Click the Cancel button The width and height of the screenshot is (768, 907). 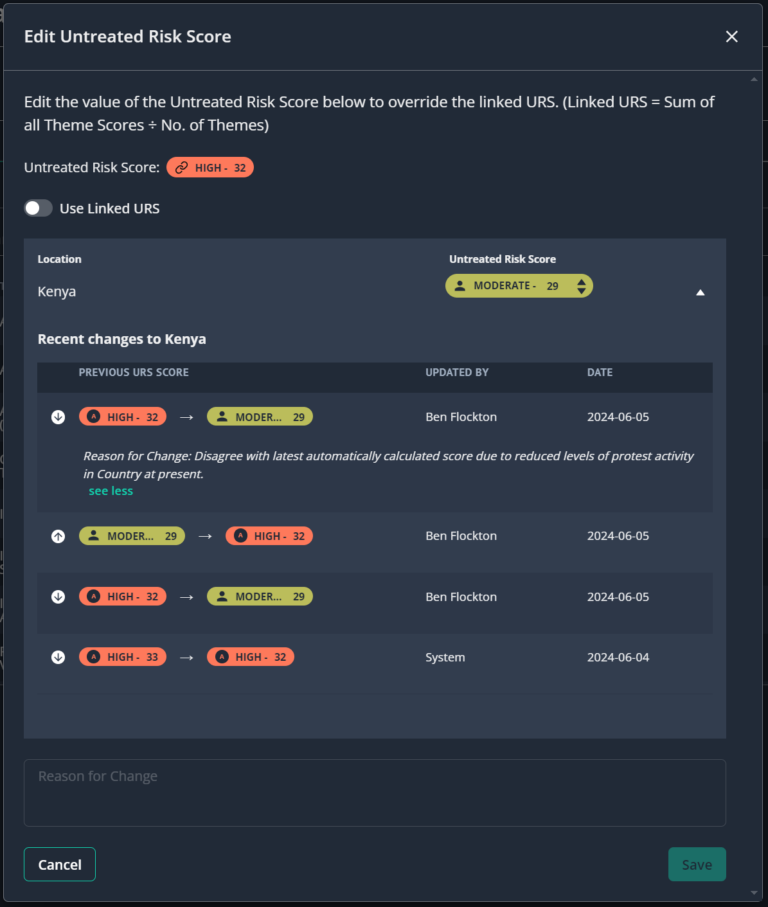coord(60,864)
